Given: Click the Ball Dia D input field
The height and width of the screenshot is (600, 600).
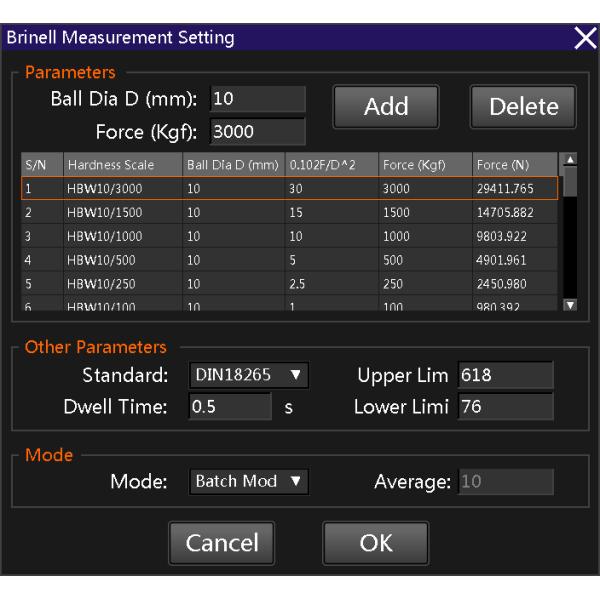Looking at the screenshot, I should 257,99.
